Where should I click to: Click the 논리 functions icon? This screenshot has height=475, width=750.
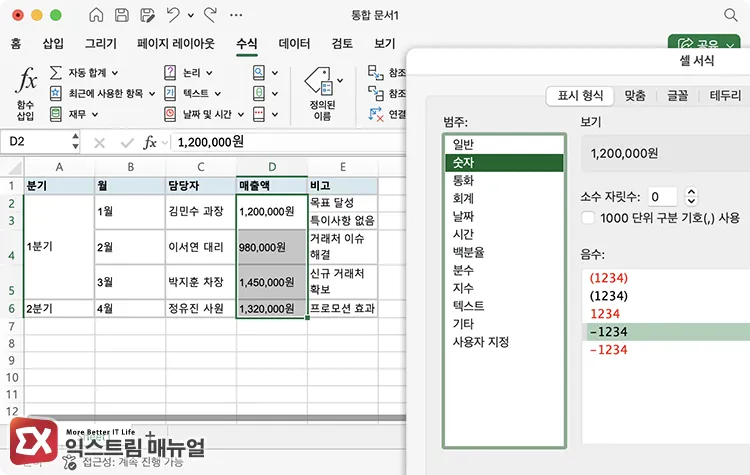170,73
